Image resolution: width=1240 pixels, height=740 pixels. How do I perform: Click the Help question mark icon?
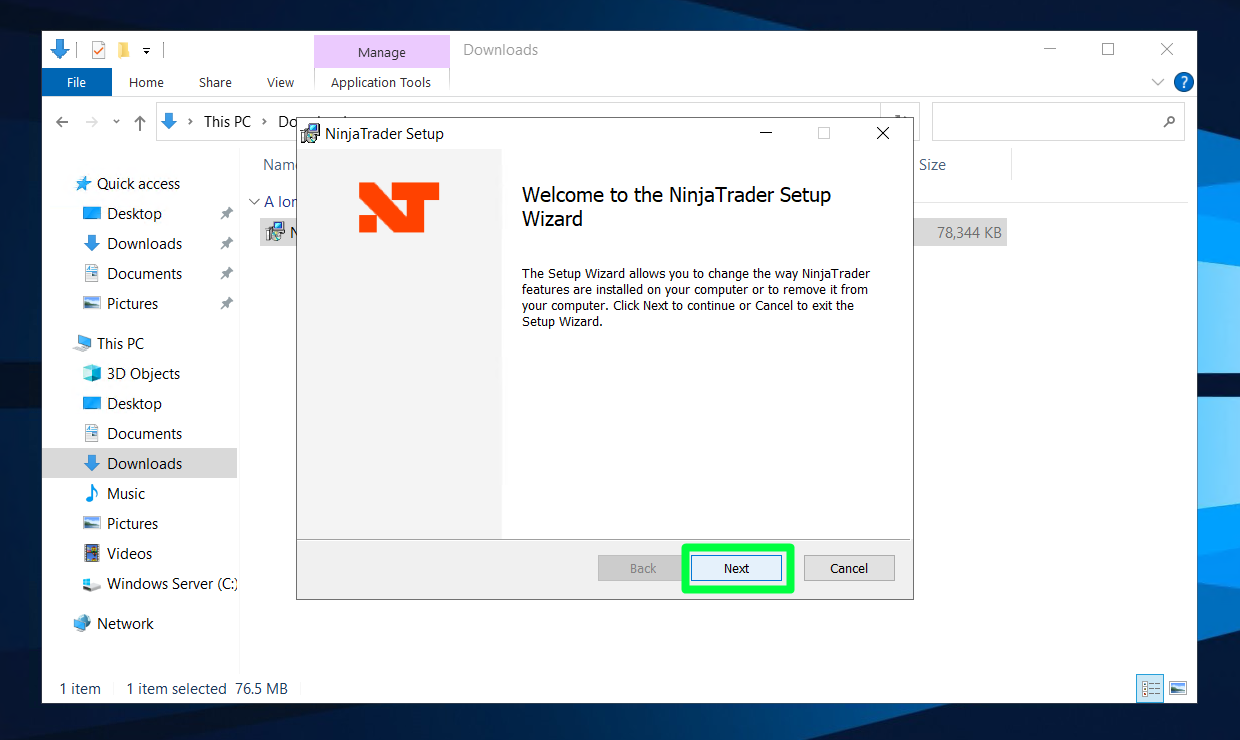1183,82
